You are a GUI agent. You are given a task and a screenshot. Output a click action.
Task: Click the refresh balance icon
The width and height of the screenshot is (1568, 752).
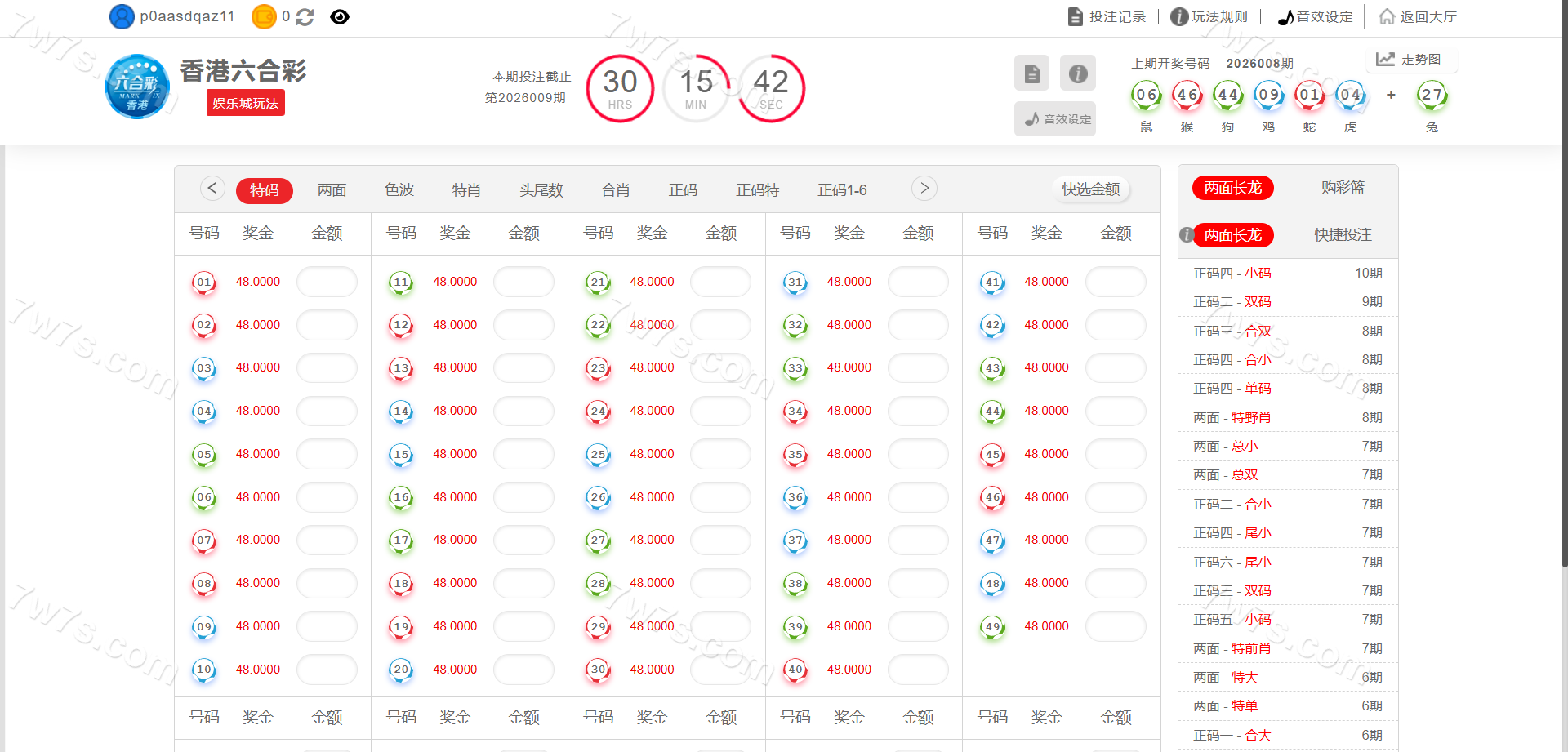305,17
